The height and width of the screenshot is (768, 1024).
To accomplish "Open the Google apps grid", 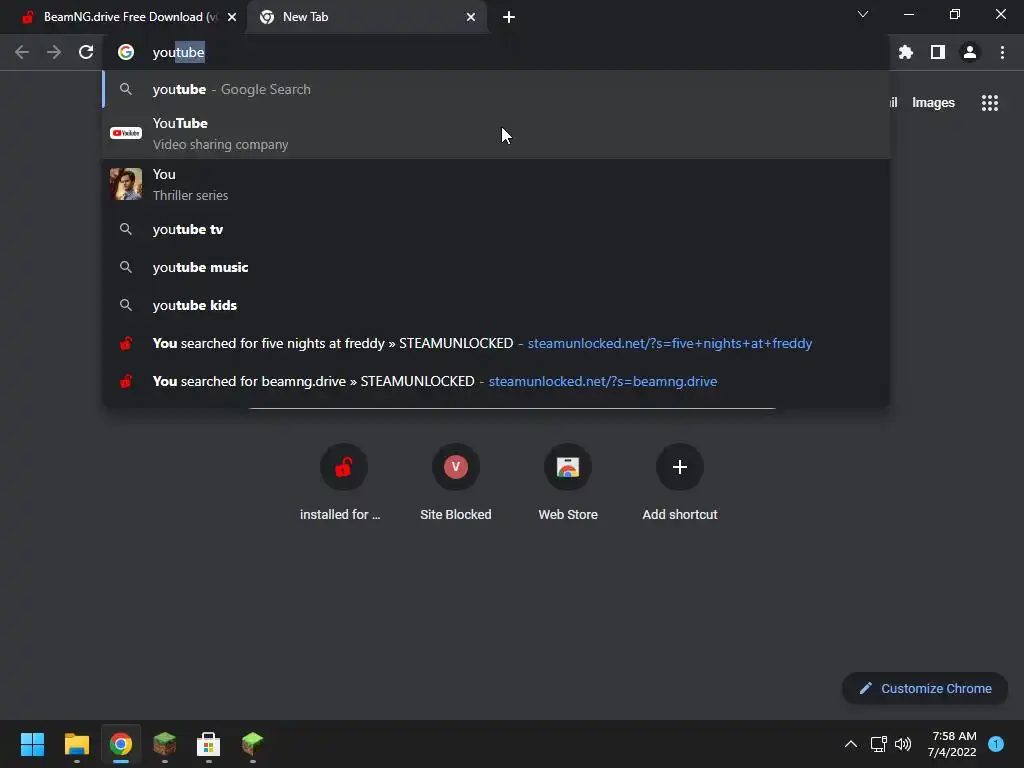I will (989, 103).
